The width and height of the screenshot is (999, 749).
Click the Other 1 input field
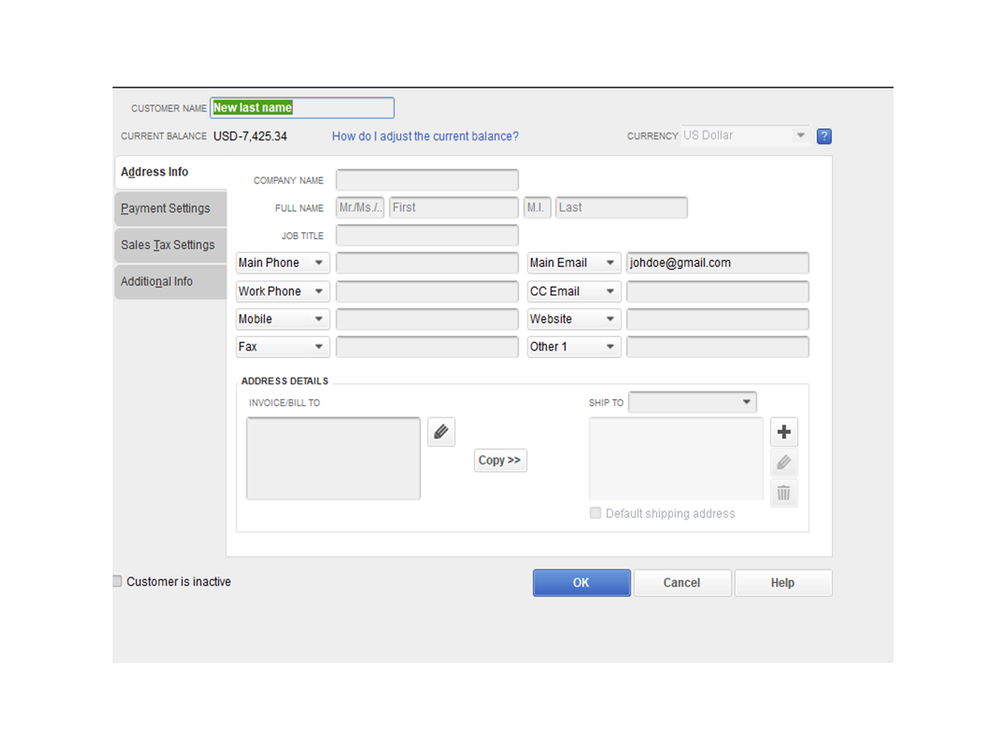pos(717,346)
